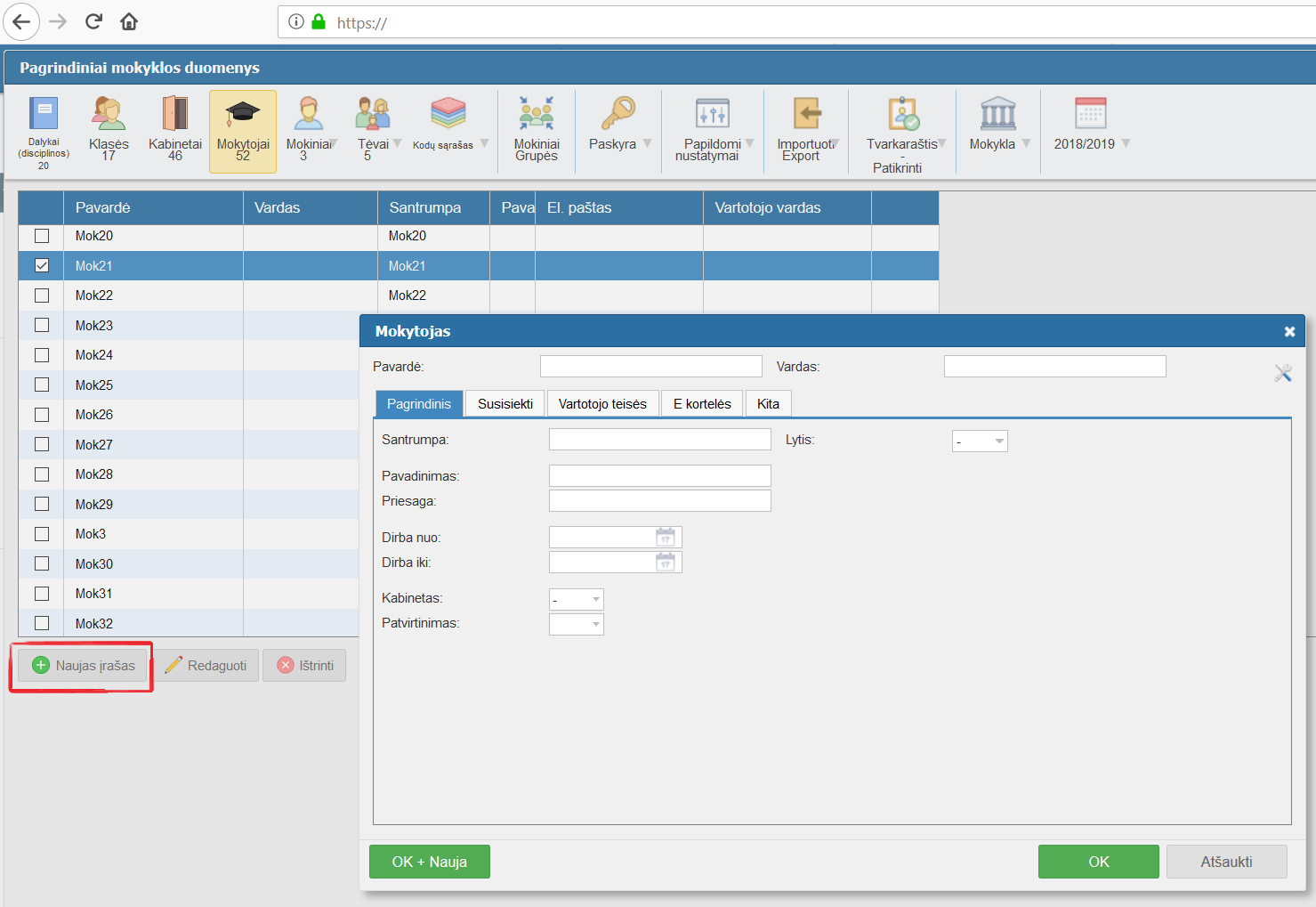Click into the Pavardė input field
This screenshot has height=907, width=1316.
(x=650, y=367)
